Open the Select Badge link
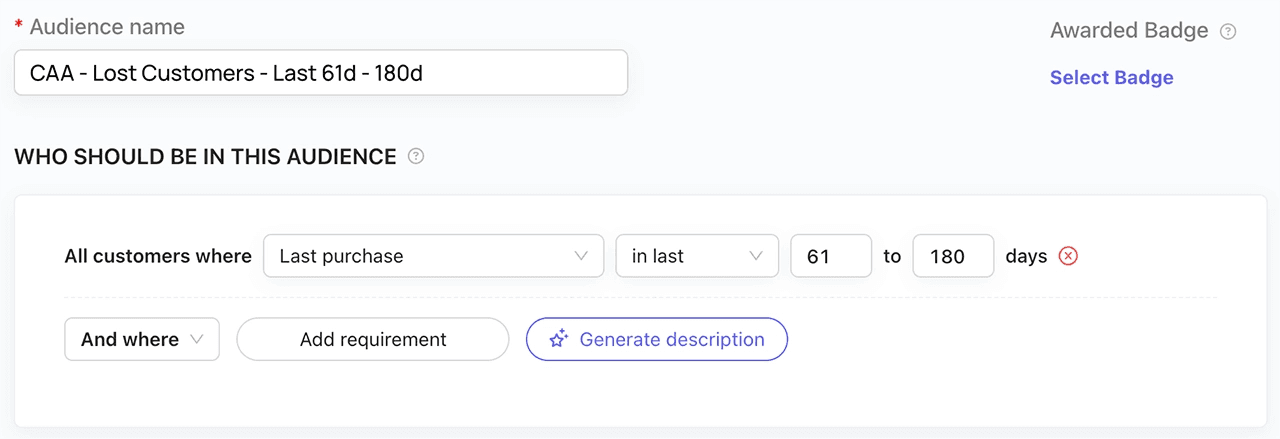This screenshot has width=1280, height=439. [x=1111, y=78]
